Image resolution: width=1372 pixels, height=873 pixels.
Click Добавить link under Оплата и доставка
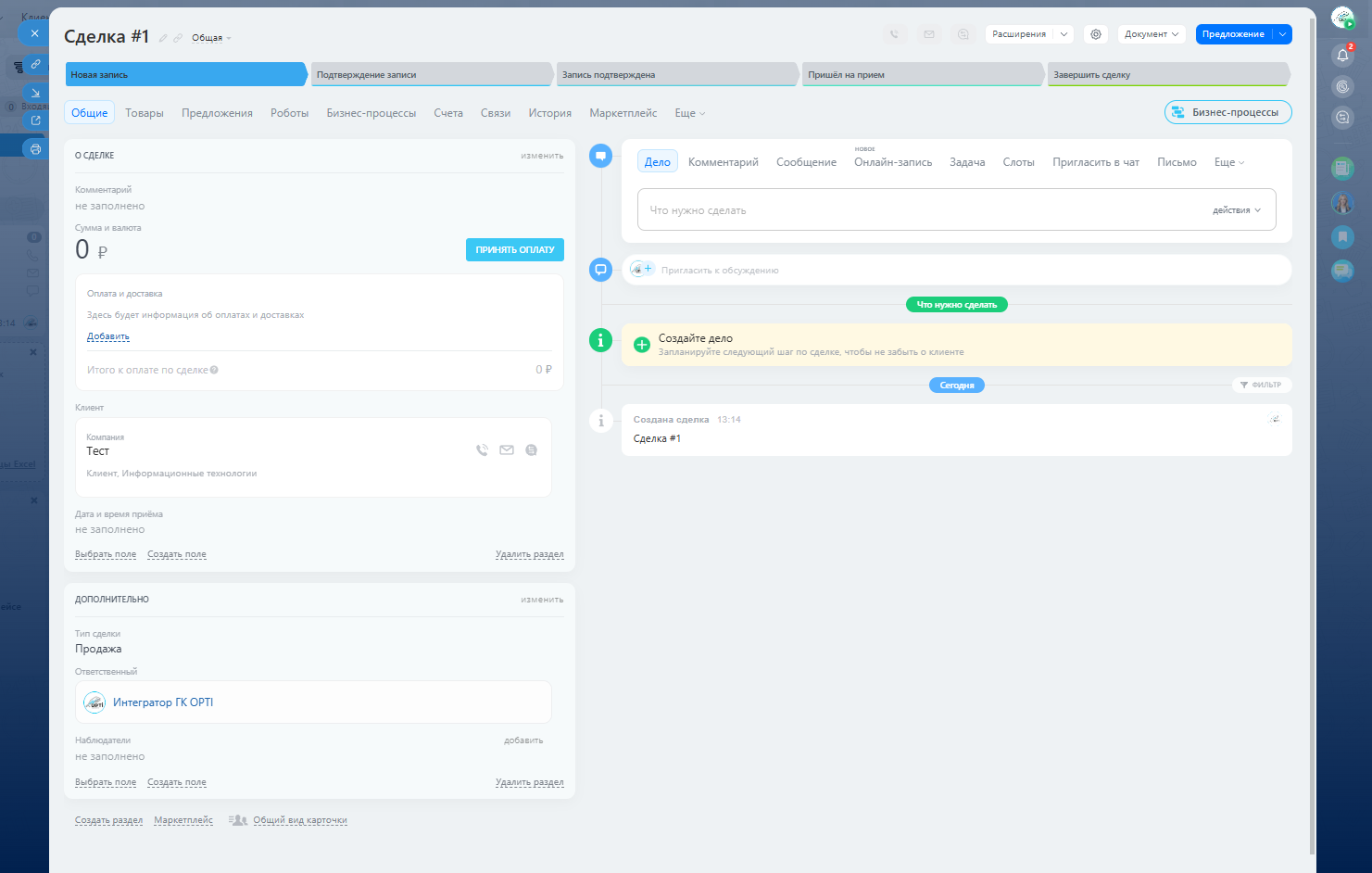click(x=108, y=336)
